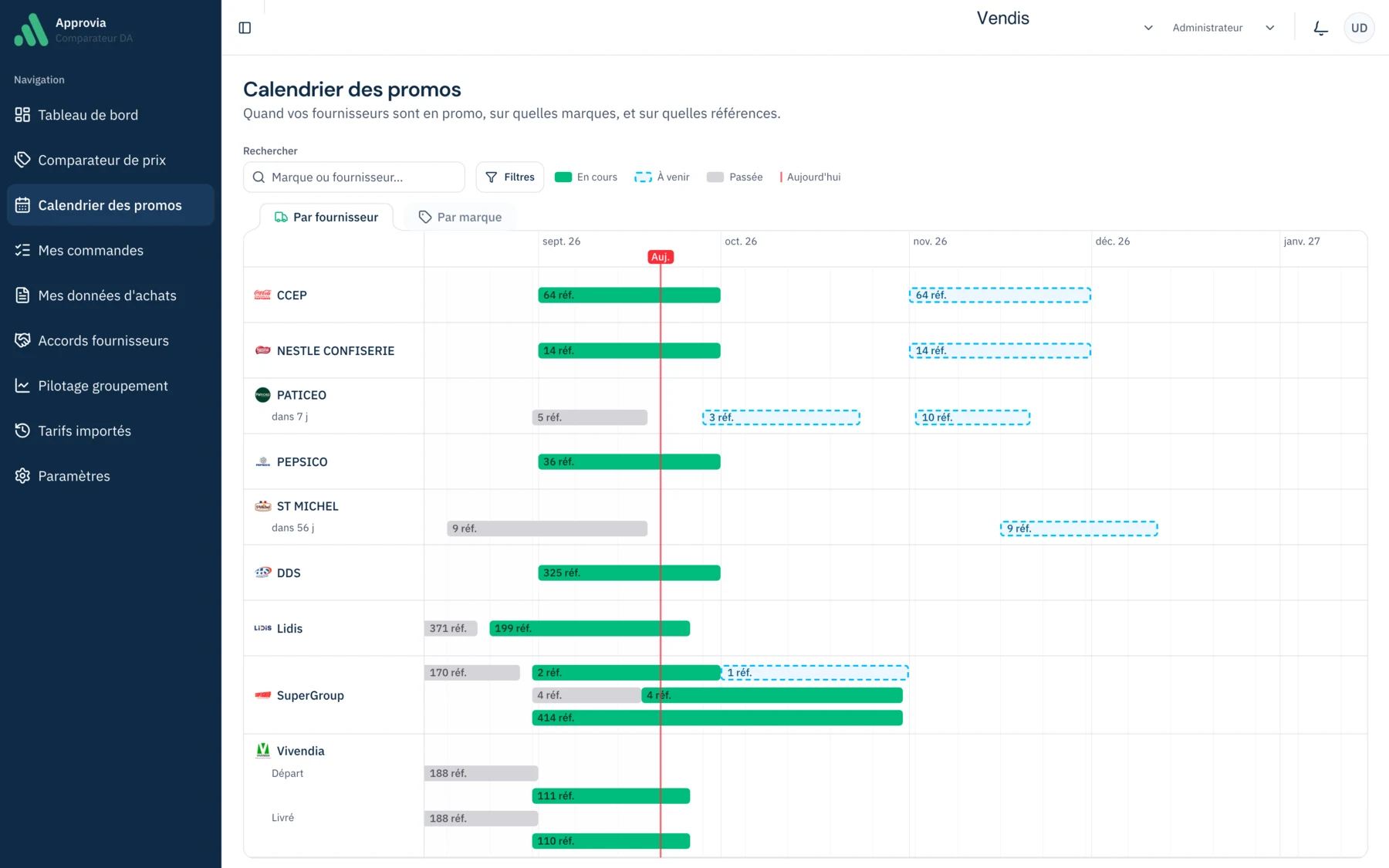Open the UD user avatar menu
The height and width of the screenshot is (868, 1389).
(x=1359, y=28)
